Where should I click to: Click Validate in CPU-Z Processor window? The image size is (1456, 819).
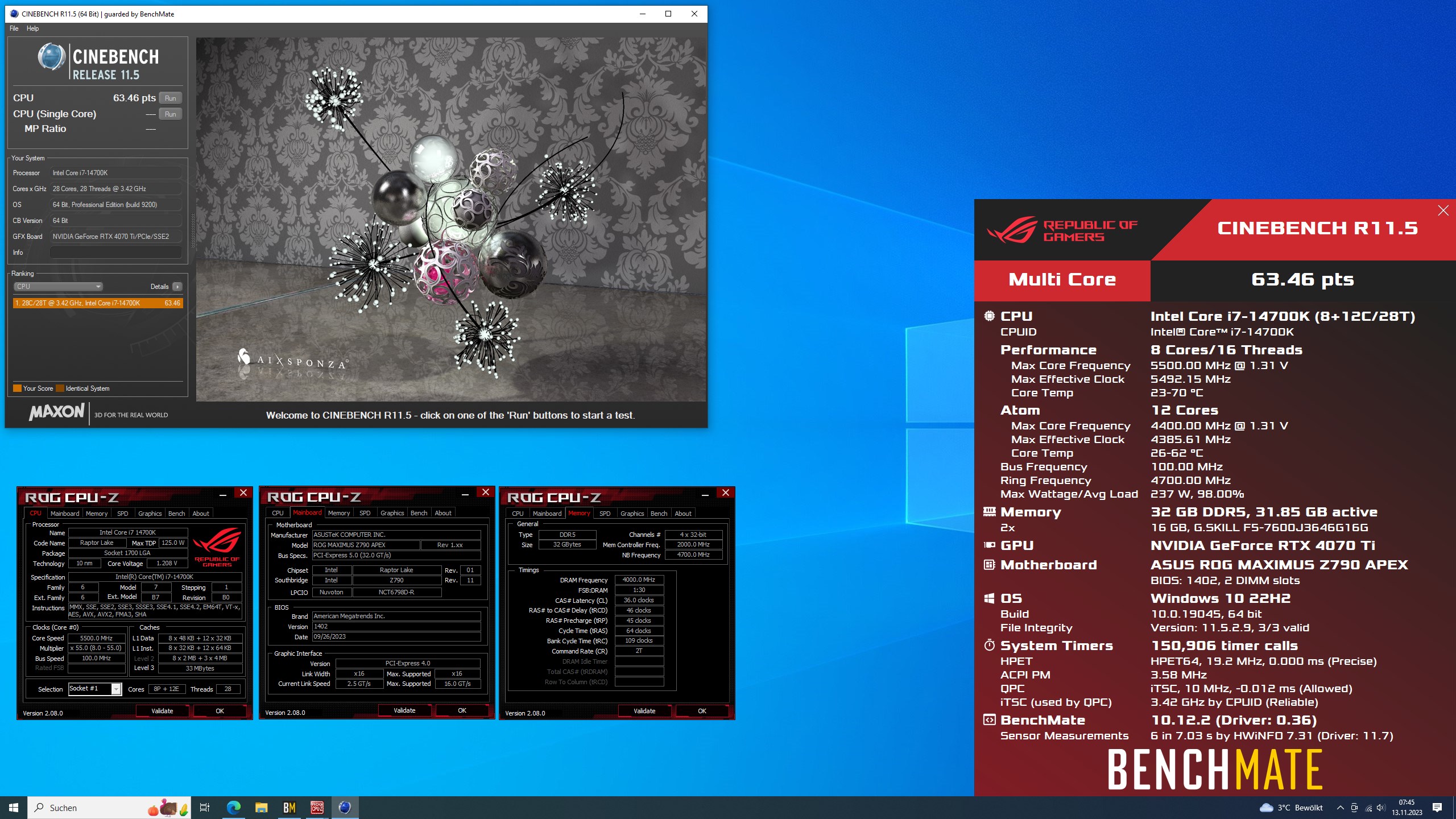pyautogui.click(x=162, y=711)
